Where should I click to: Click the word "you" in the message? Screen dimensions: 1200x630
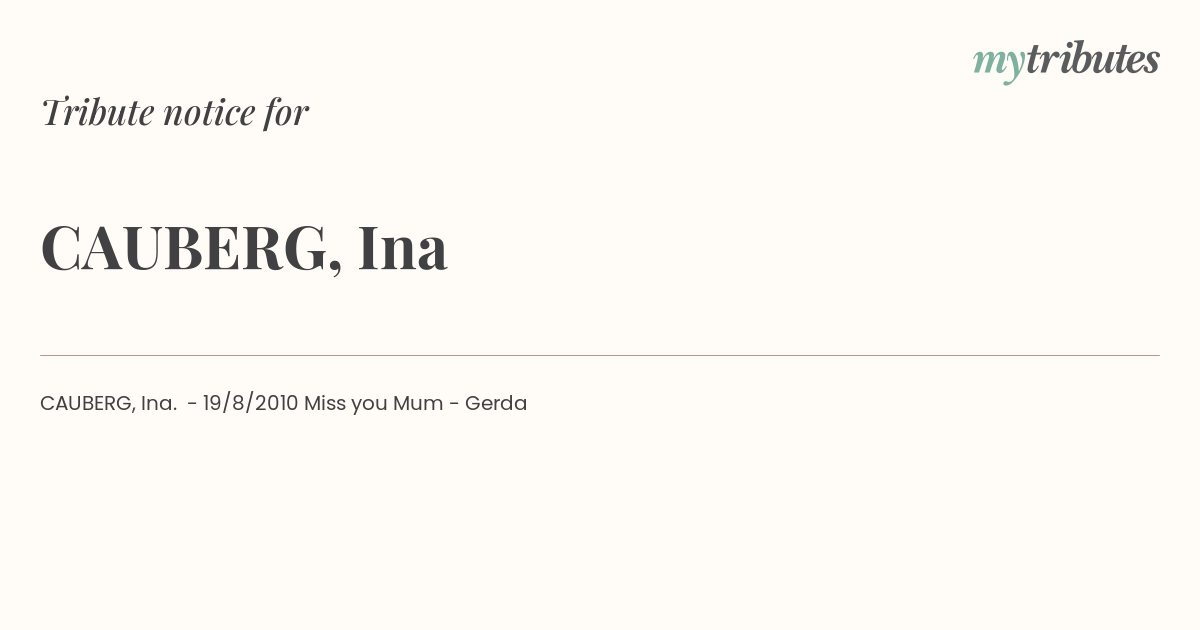coord(369,405)
